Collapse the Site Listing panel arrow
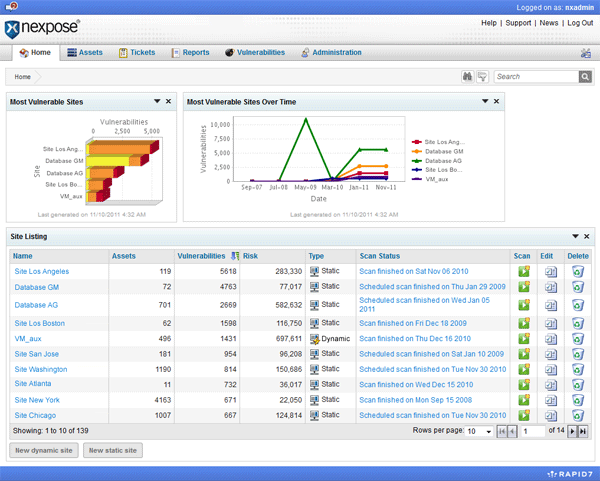600x481 pixels. [575, 236]
